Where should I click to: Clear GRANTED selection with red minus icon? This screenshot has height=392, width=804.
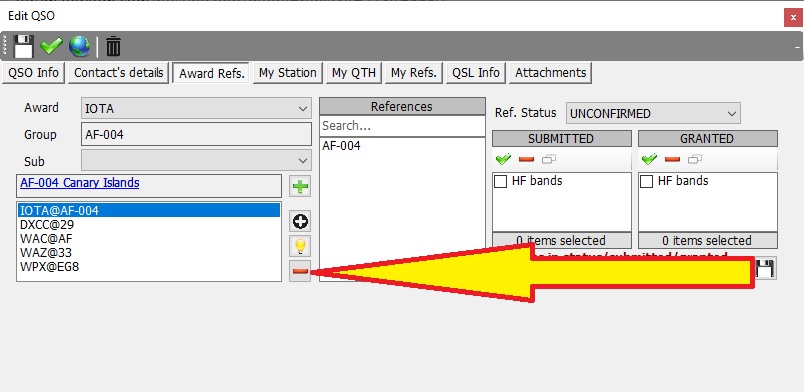(672, 159)
